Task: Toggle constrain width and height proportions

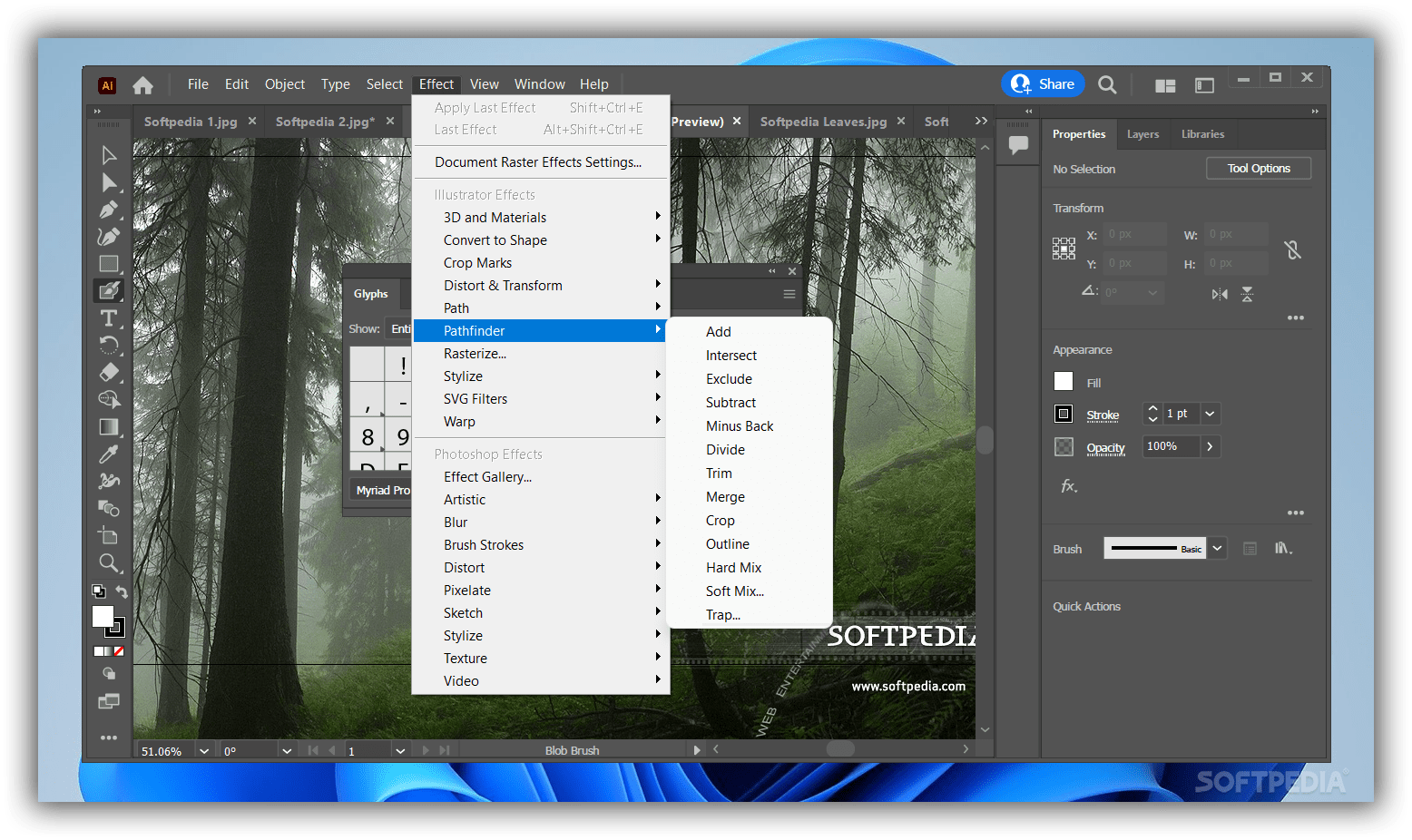Action: pyautogui.click(x=1293, y=249)
